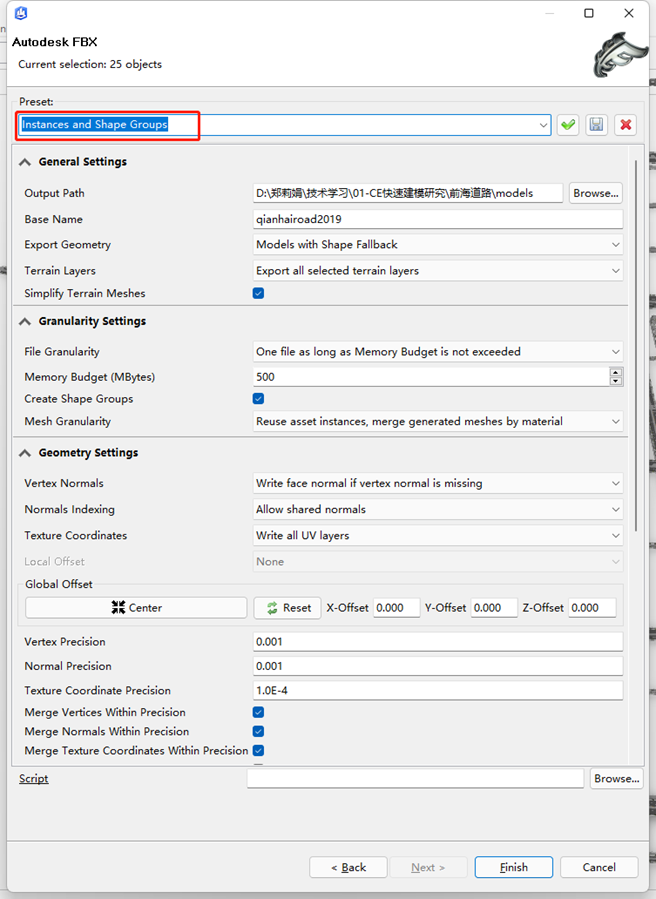The height and width of the screenshot is (899, 656).
Task: Collapse the Geometry Settings section
Action: pos(25,453)
